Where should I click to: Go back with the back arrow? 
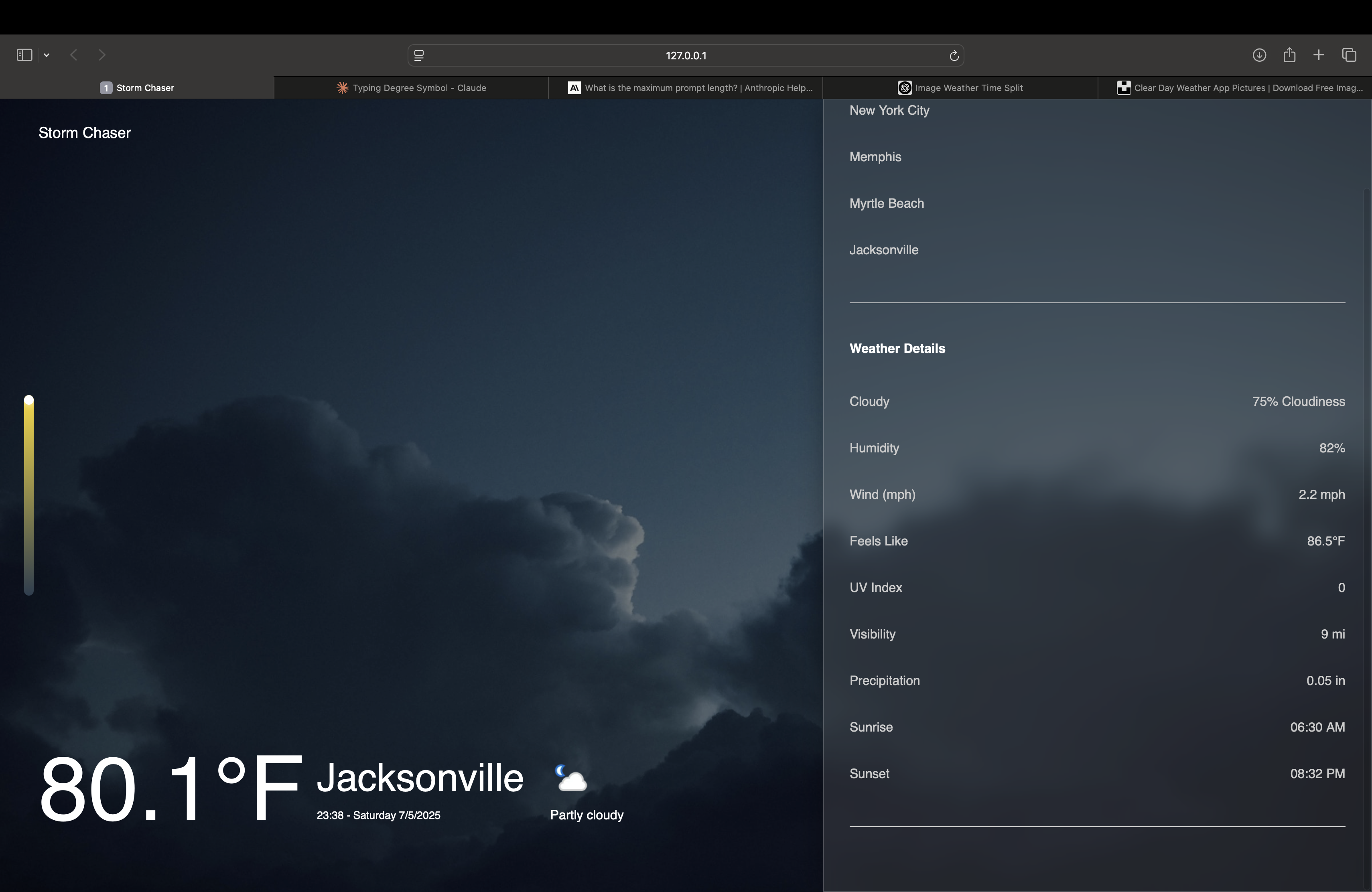click(73, 55)
